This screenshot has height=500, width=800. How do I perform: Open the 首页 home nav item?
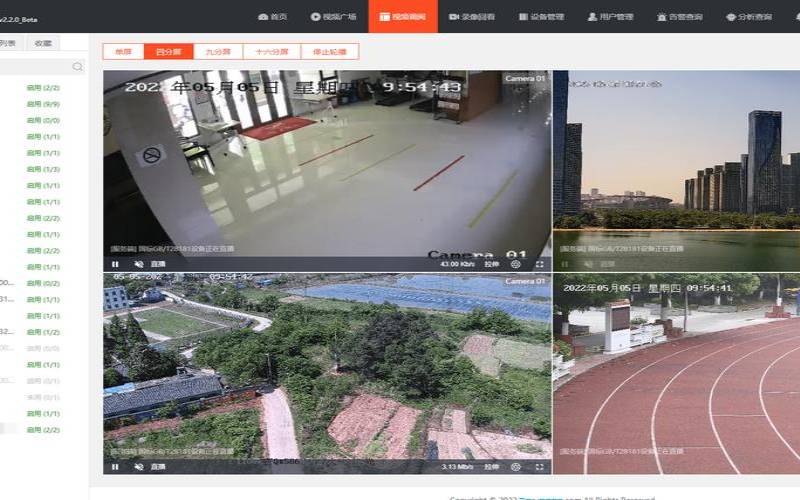coord(272,17)
